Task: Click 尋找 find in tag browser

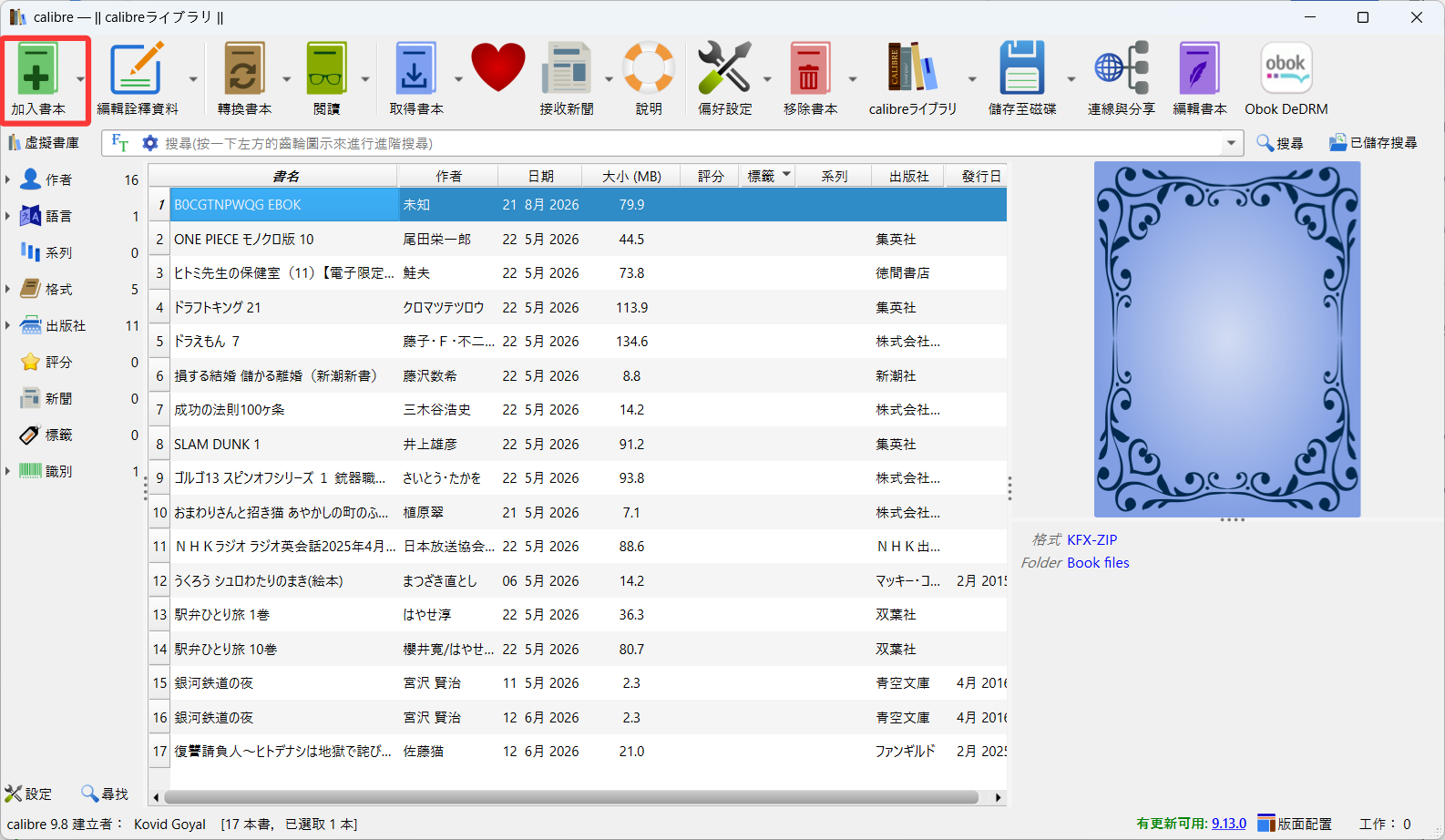Action: (105, 794)
